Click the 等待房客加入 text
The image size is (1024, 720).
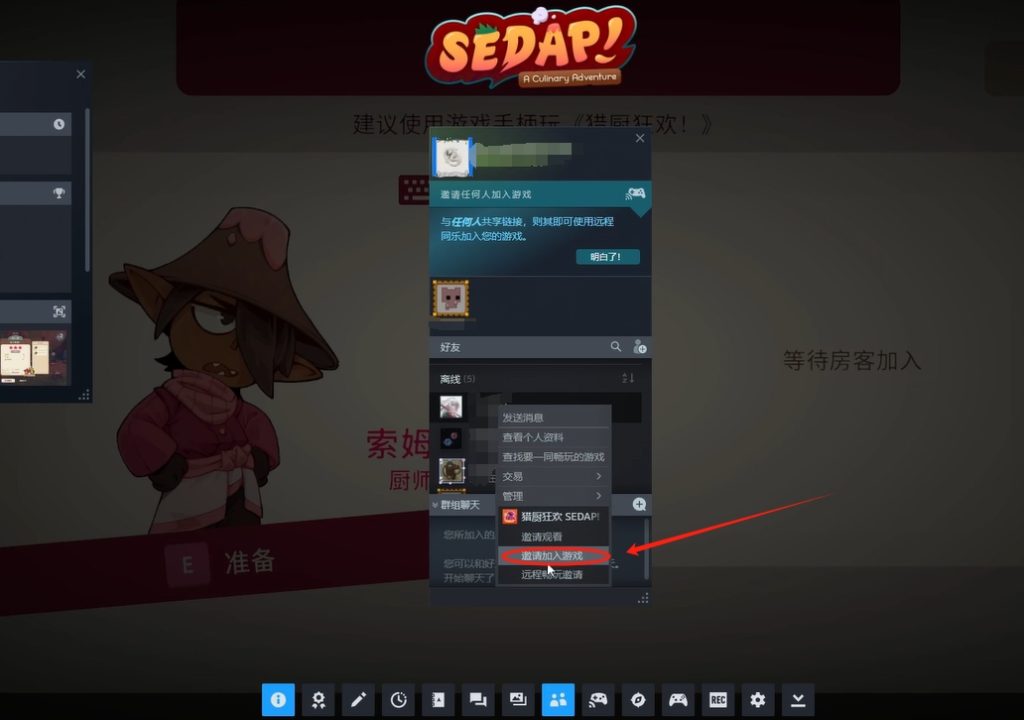tap(852, 360)
